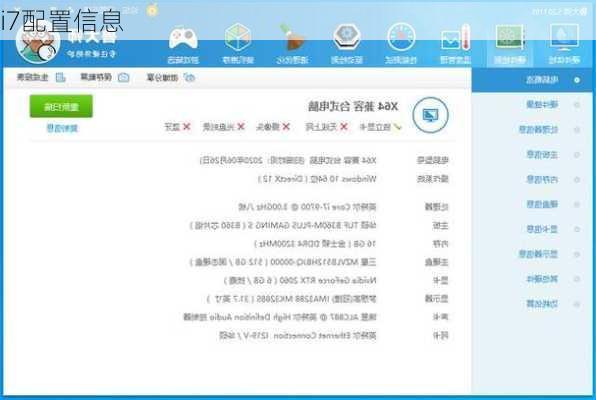Click the 光盘刻录 feature tag
The height and width of the screenshot is (400, 596).
(223, 127)
